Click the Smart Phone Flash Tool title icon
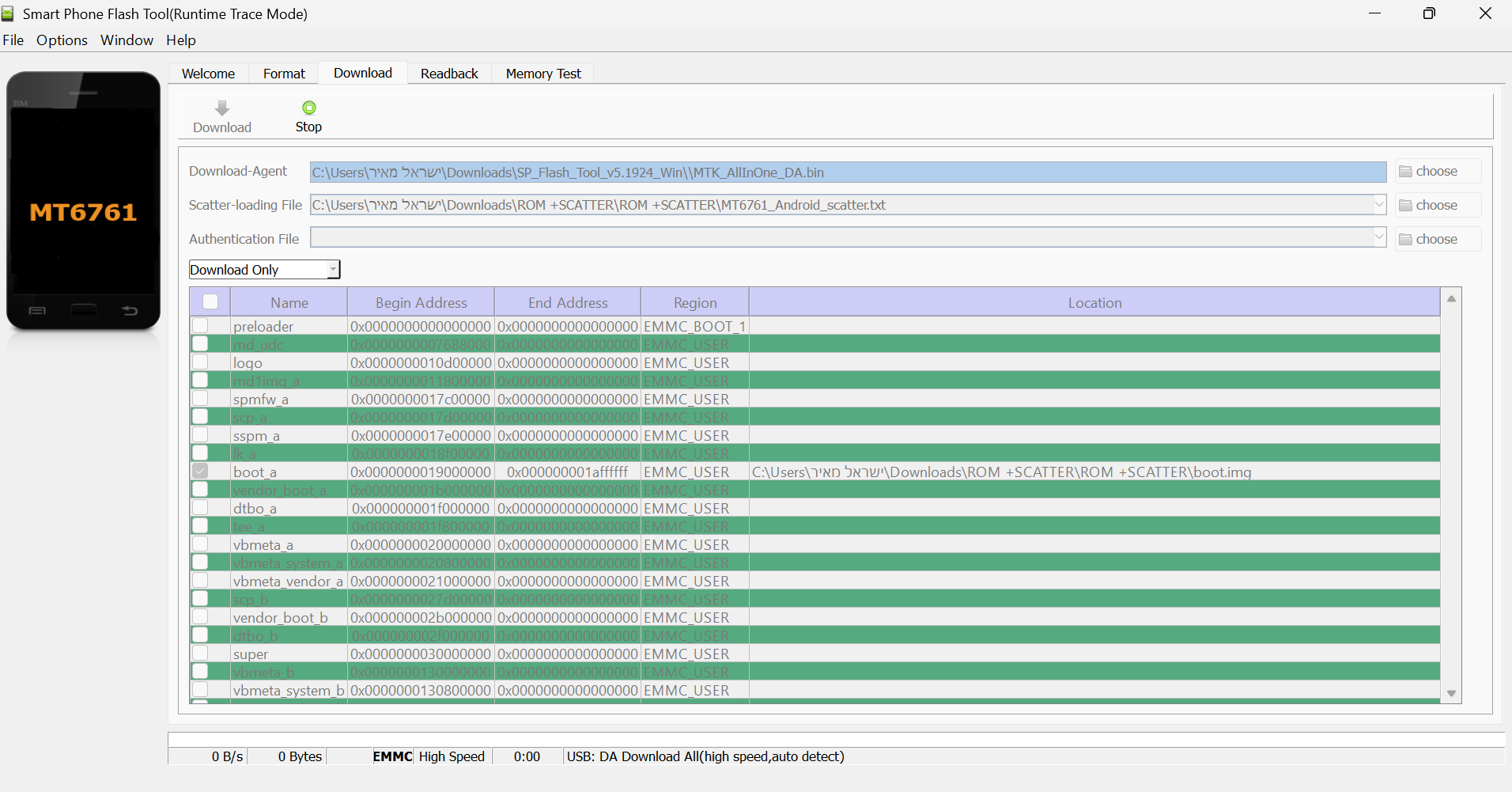This screenshot has height=792, width=1512. (x=8, y=13)
